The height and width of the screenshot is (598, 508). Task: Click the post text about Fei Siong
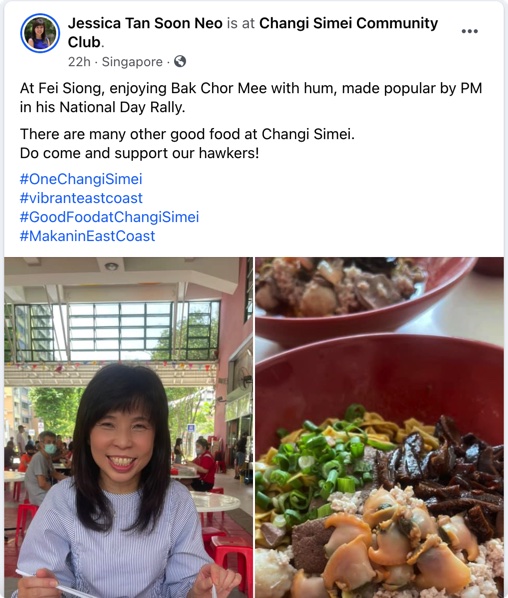click(251, 98)
